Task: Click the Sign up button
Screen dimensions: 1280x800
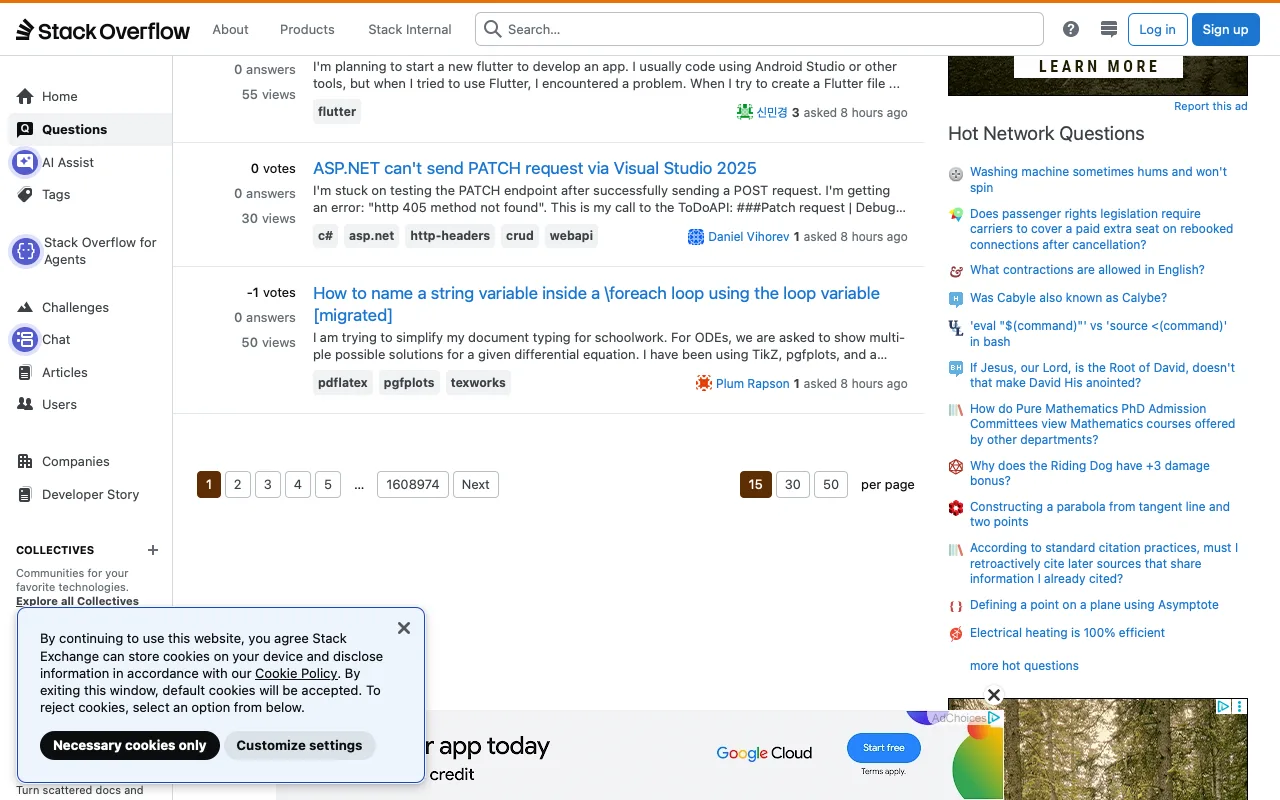Action: tap(1225, 29)
